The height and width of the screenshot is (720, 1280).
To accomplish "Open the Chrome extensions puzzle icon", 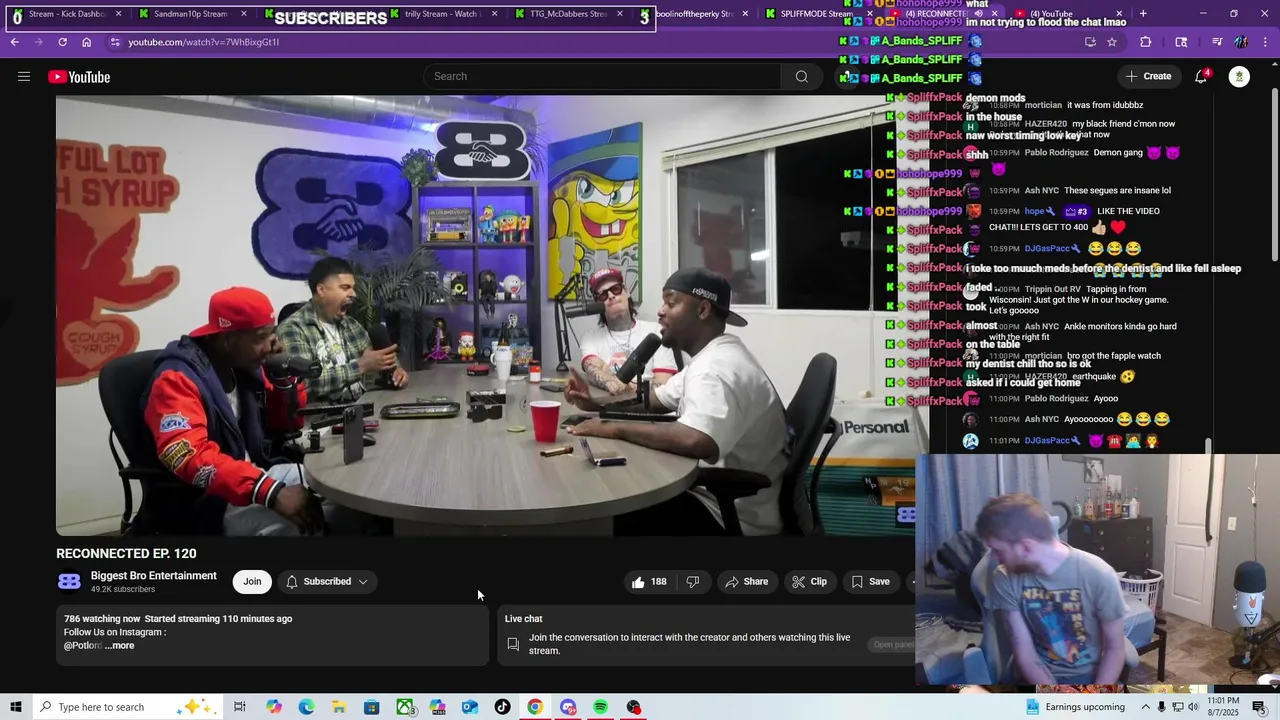I will click(1146, 42).
